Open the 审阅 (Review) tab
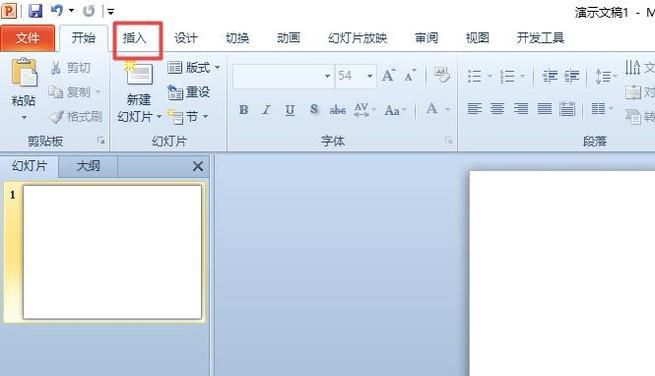The width and height of the screenshot is (655, 376). (x=427, y=38)
